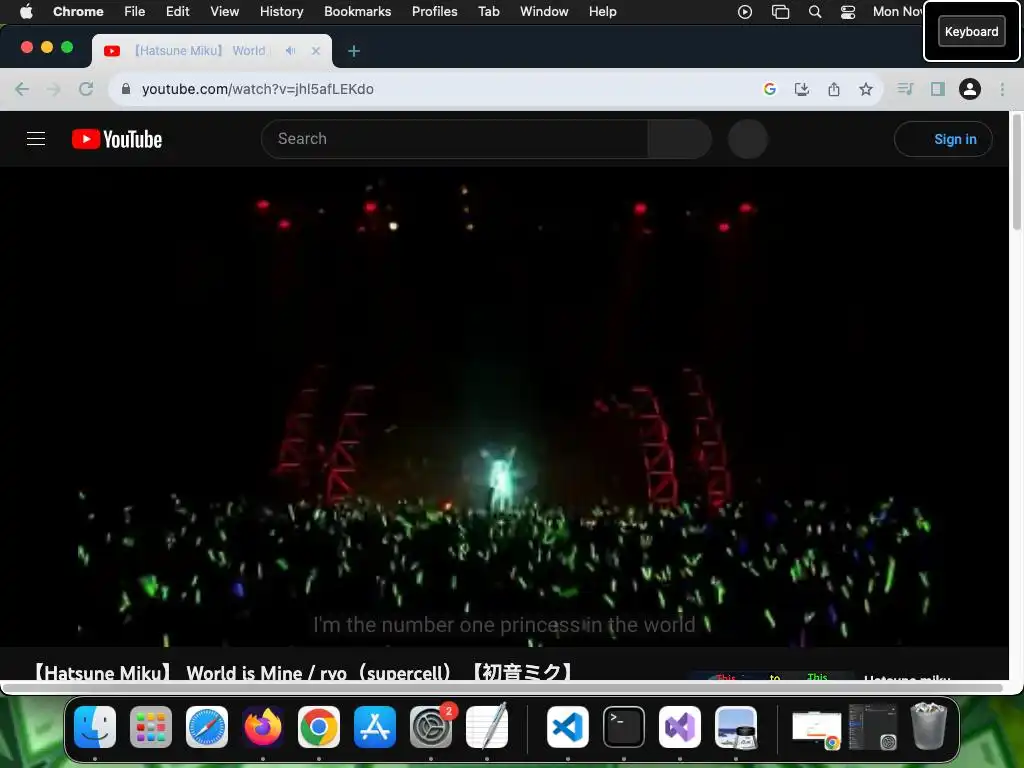
Task: Launch Firefox from the Dock
Action: (263, 727)
